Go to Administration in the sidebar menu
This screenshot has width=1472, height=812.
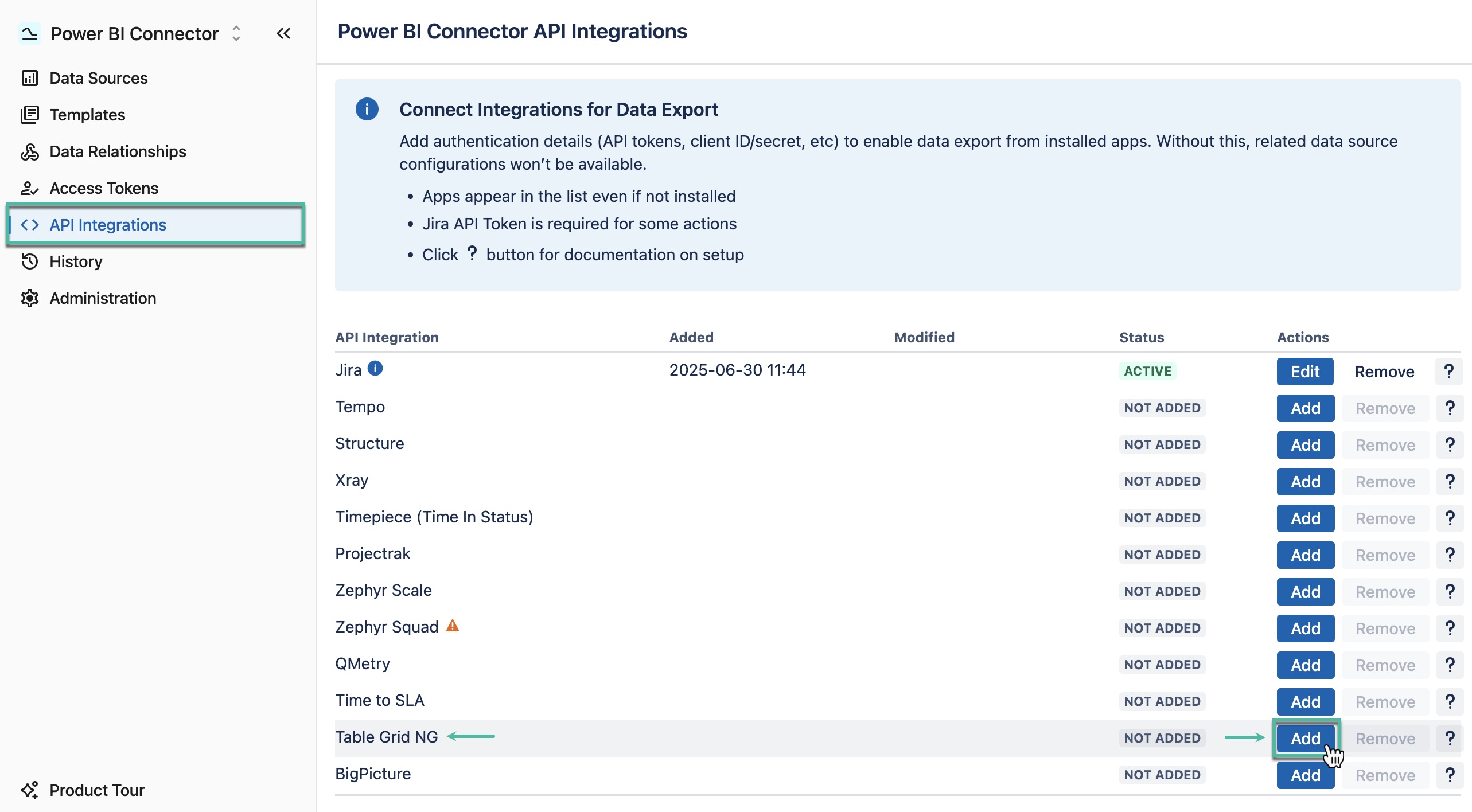pos(103,298)
